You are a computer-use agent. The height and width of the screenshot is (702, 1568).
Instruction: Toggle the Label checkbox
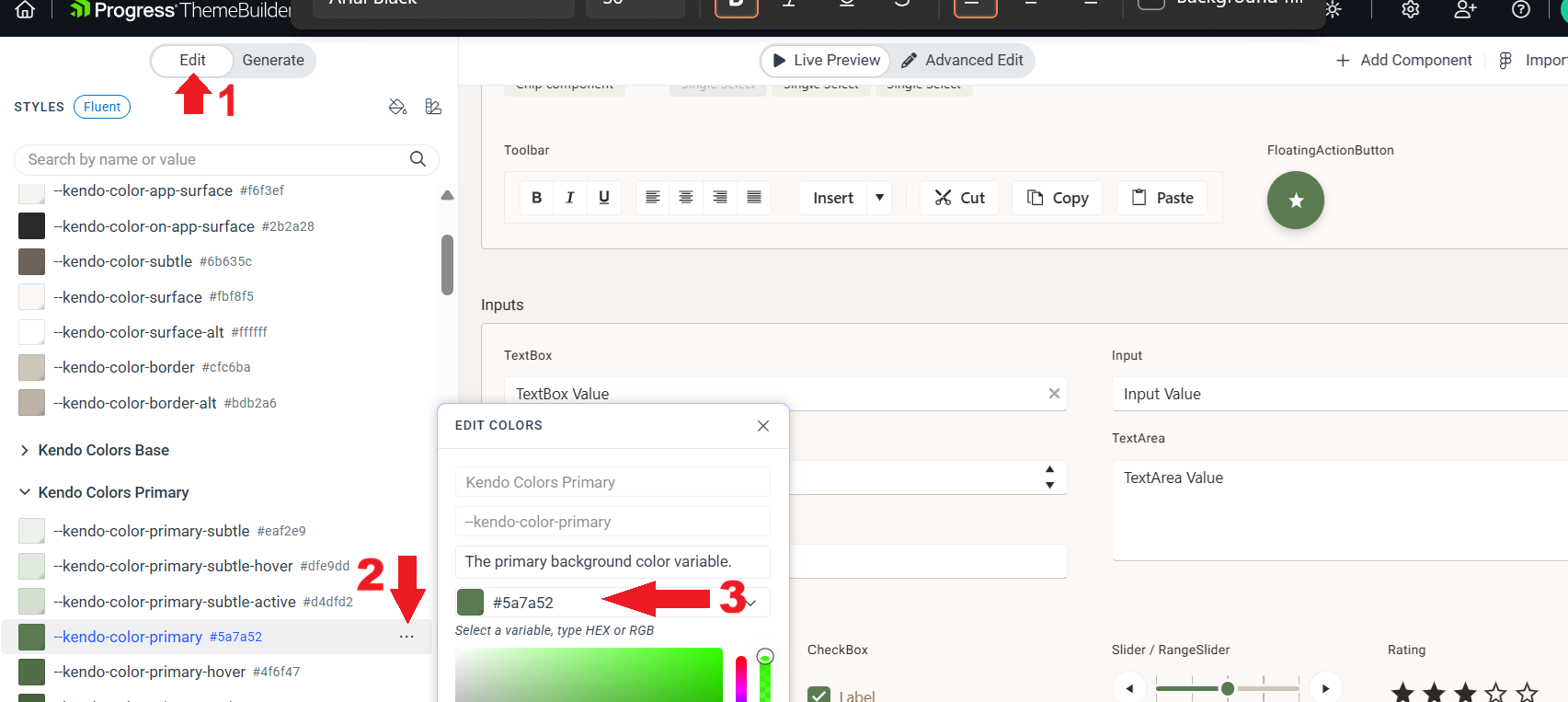tap(818, 695)
